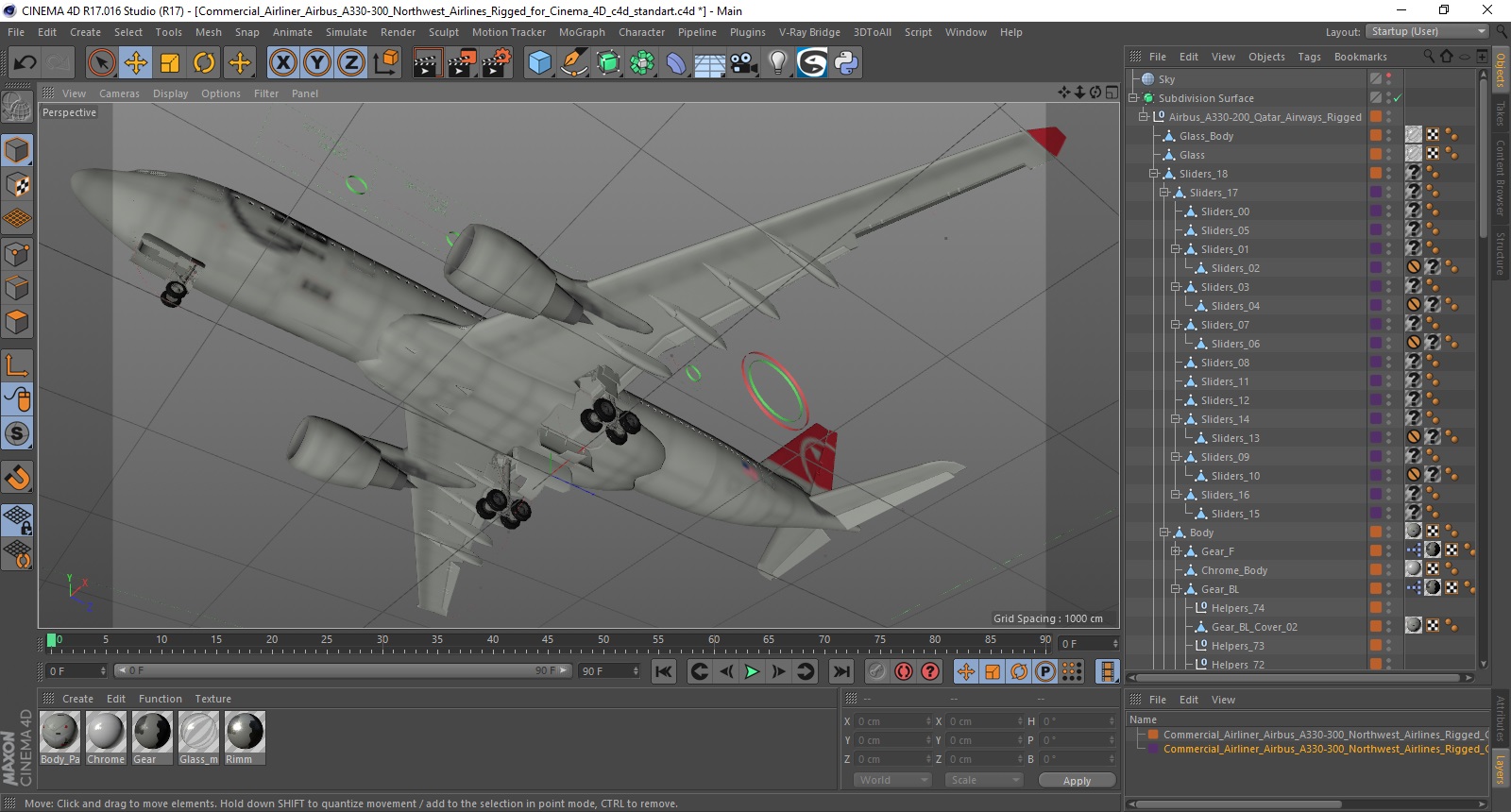Play the animation forward

point(752,671)
